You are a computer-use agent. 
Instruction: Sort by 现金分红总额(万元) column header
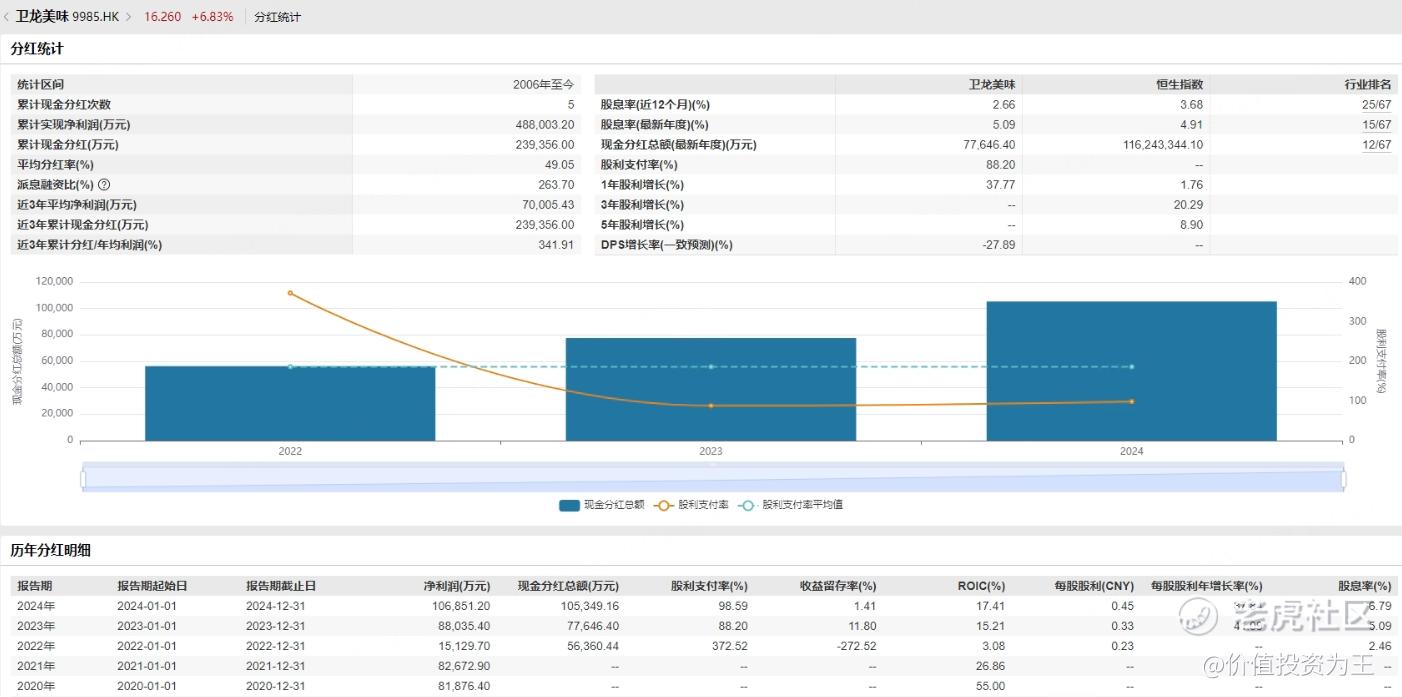click(569, 586)
